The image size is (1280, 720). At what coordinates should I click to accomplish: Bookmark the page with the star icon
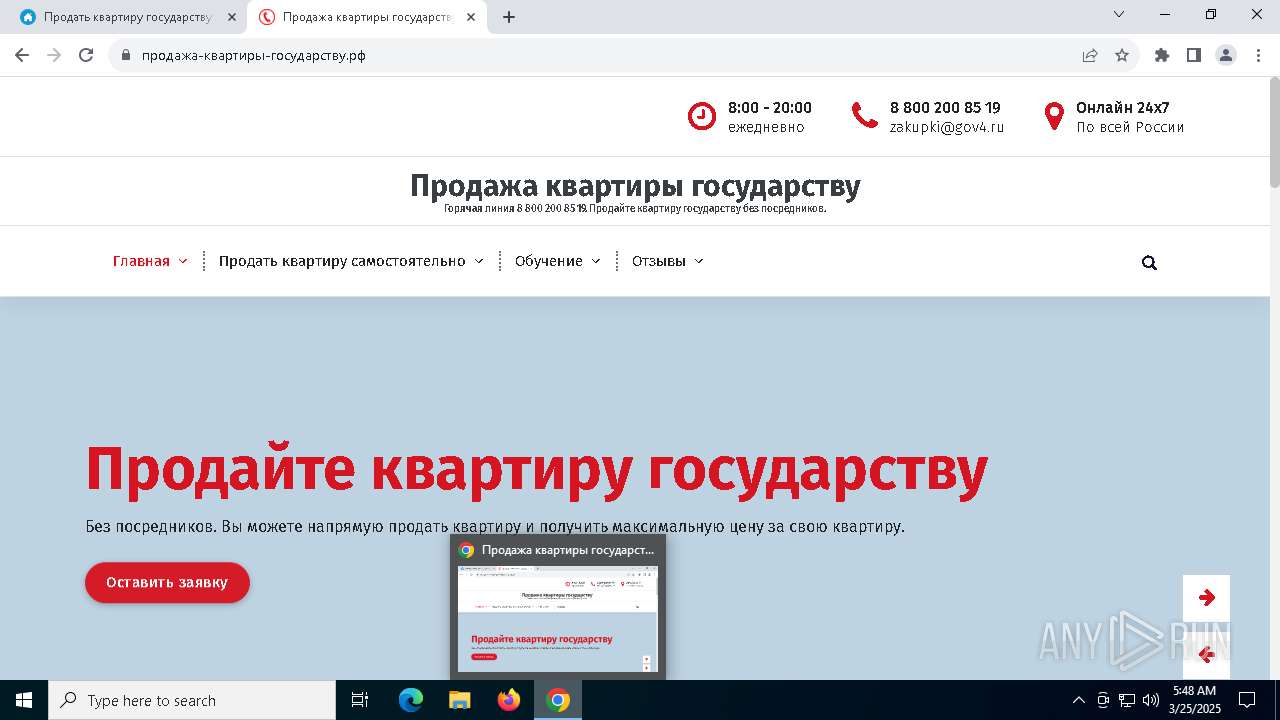click(x=1122, y=55)
